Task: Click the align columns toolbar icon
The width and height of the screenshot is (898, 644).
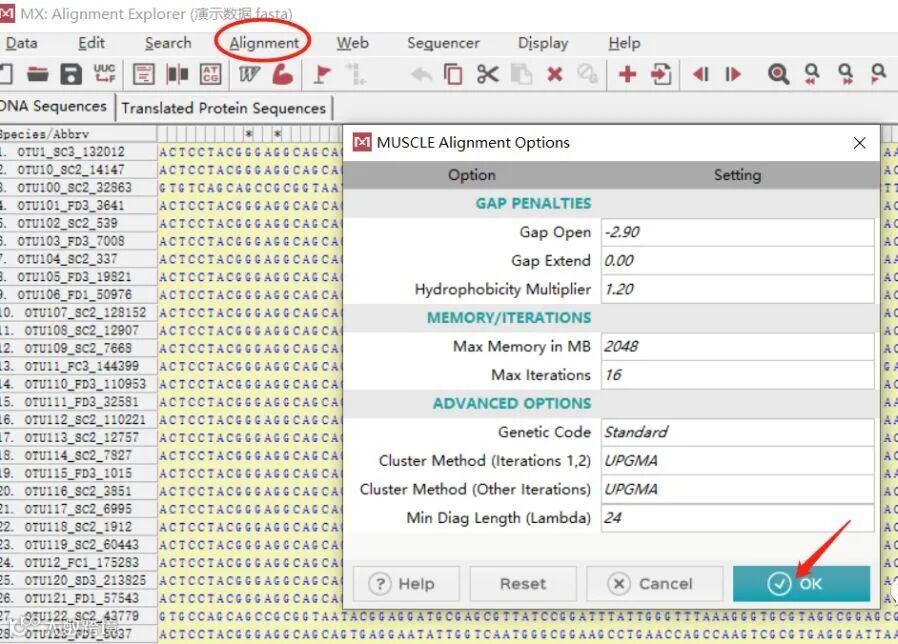Action: pos(177,74)
